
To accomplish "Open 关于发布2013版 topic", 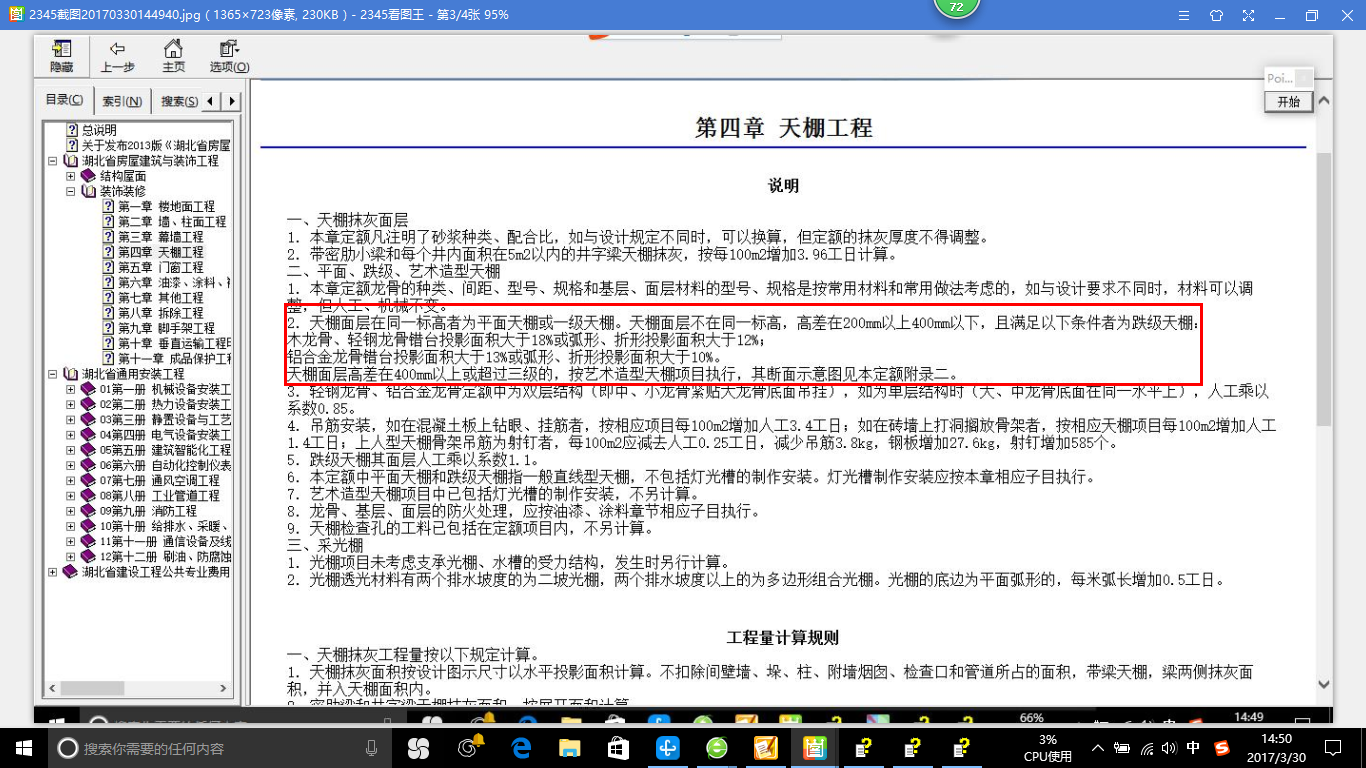I will (157, 145).
